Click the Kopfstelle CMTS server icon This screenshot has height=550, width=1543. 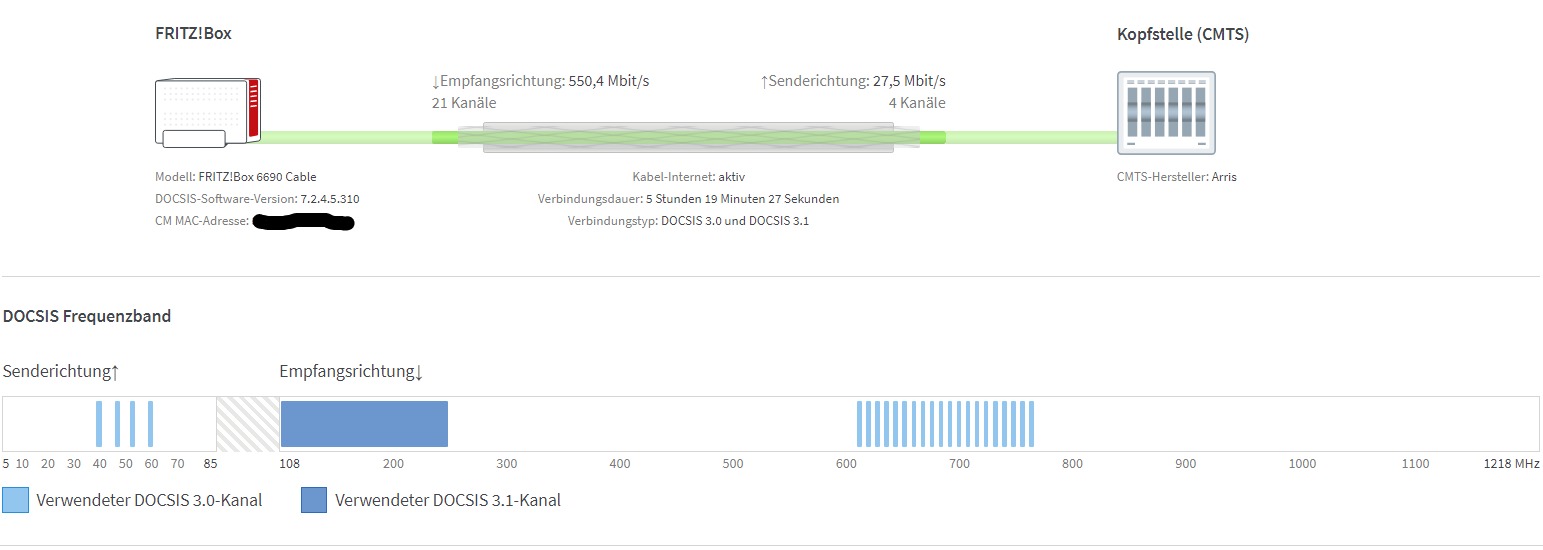[1166, 113]
